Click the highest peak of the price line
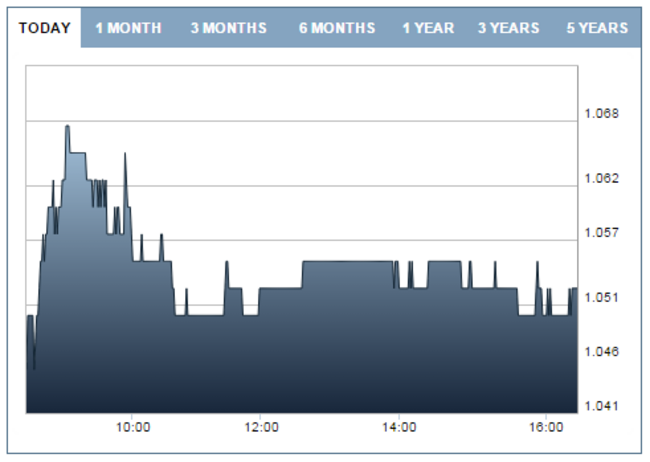The width and height of the screenshot is (650, 462). click(67, 127)
